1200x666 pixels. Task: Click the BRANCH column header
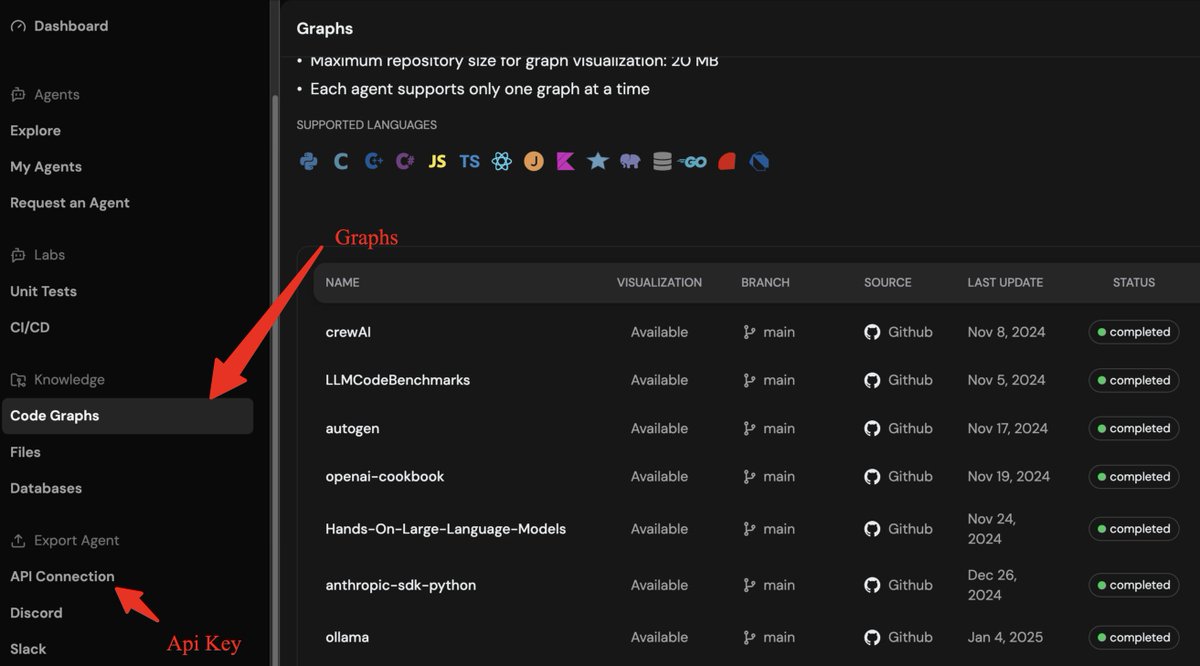(765, 283)
